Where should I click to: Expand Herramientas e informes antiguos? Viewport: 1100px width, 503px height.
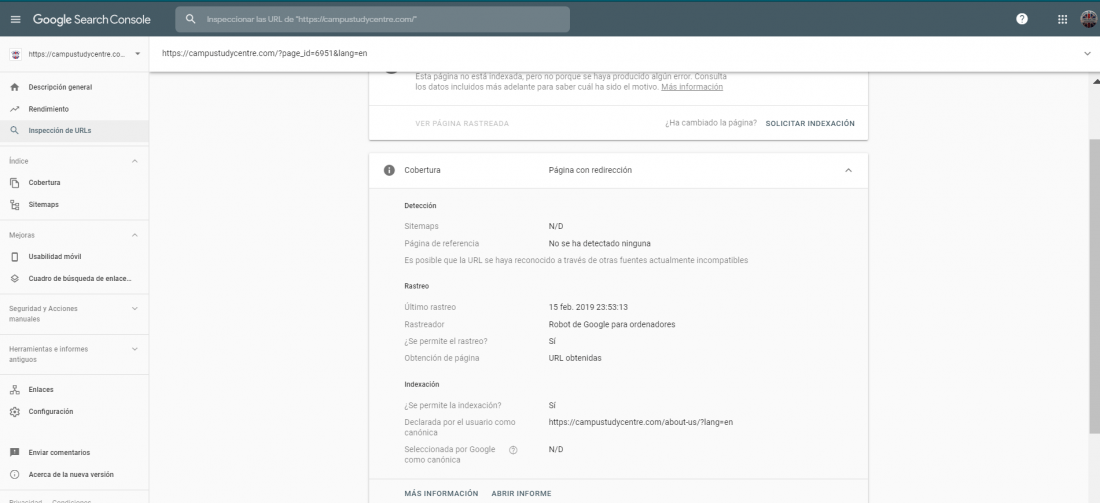(x=135, y=349)
